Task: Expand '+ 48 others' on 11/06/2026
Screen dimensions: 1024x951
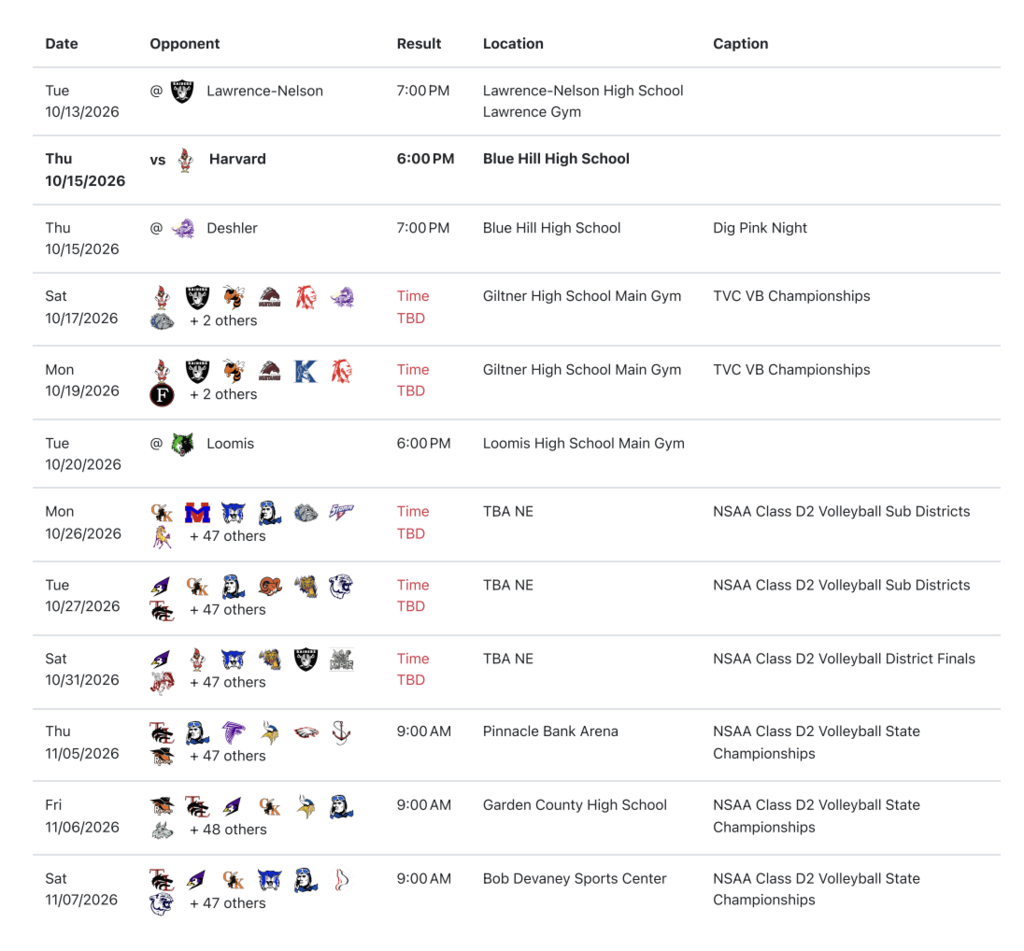Action: pos(228,830)
